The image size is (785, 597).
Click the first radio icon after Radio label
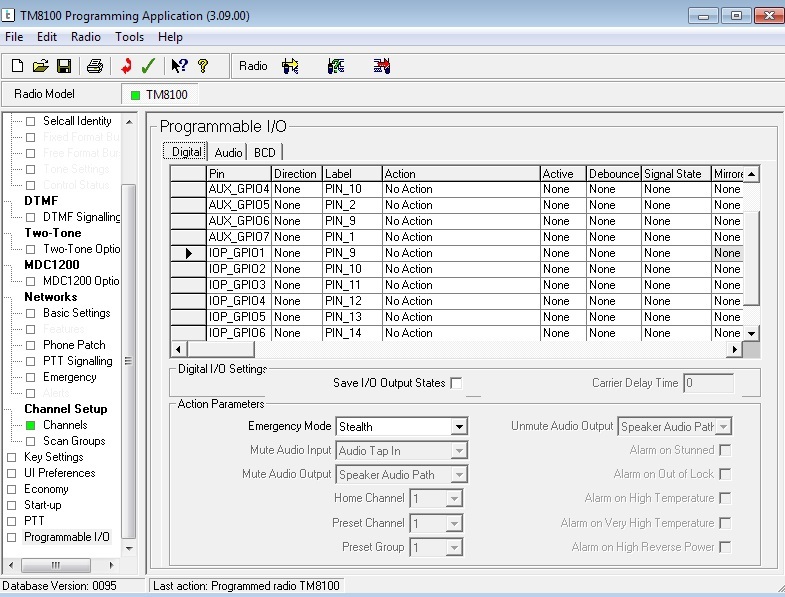(291, 66)
